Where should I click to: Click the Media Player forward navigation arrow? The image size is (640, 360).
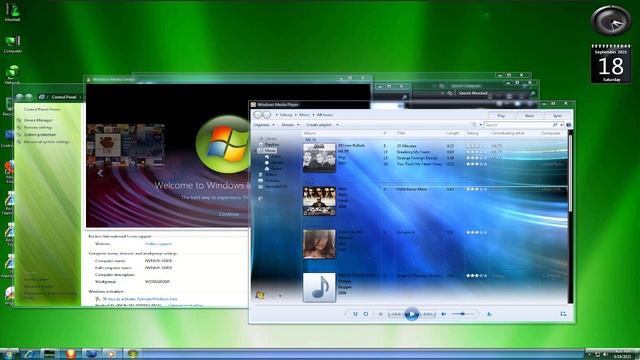pyautogui.click(x=267, y=115)
